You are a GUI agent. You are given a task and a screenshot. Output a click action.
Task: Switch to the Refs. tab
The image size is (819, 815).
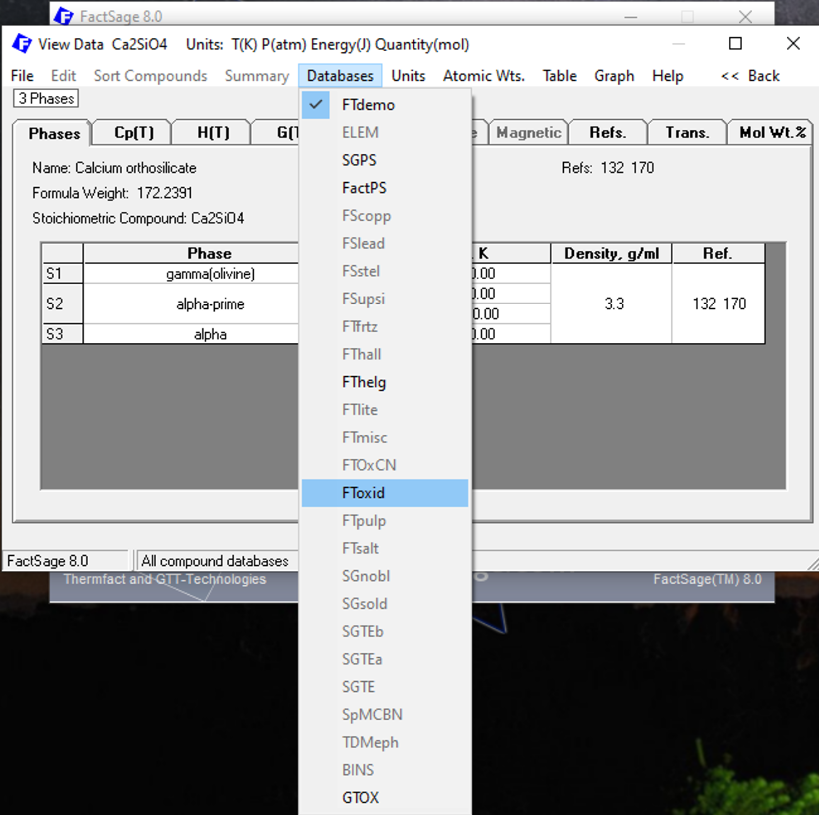pos(607,133)
